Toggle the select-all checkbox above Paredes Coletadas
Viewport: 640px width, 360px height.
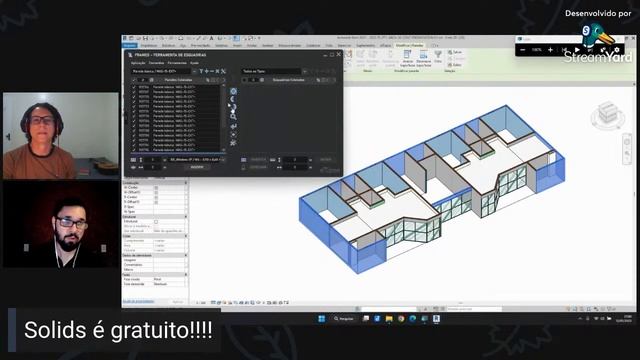click(134, 80)
